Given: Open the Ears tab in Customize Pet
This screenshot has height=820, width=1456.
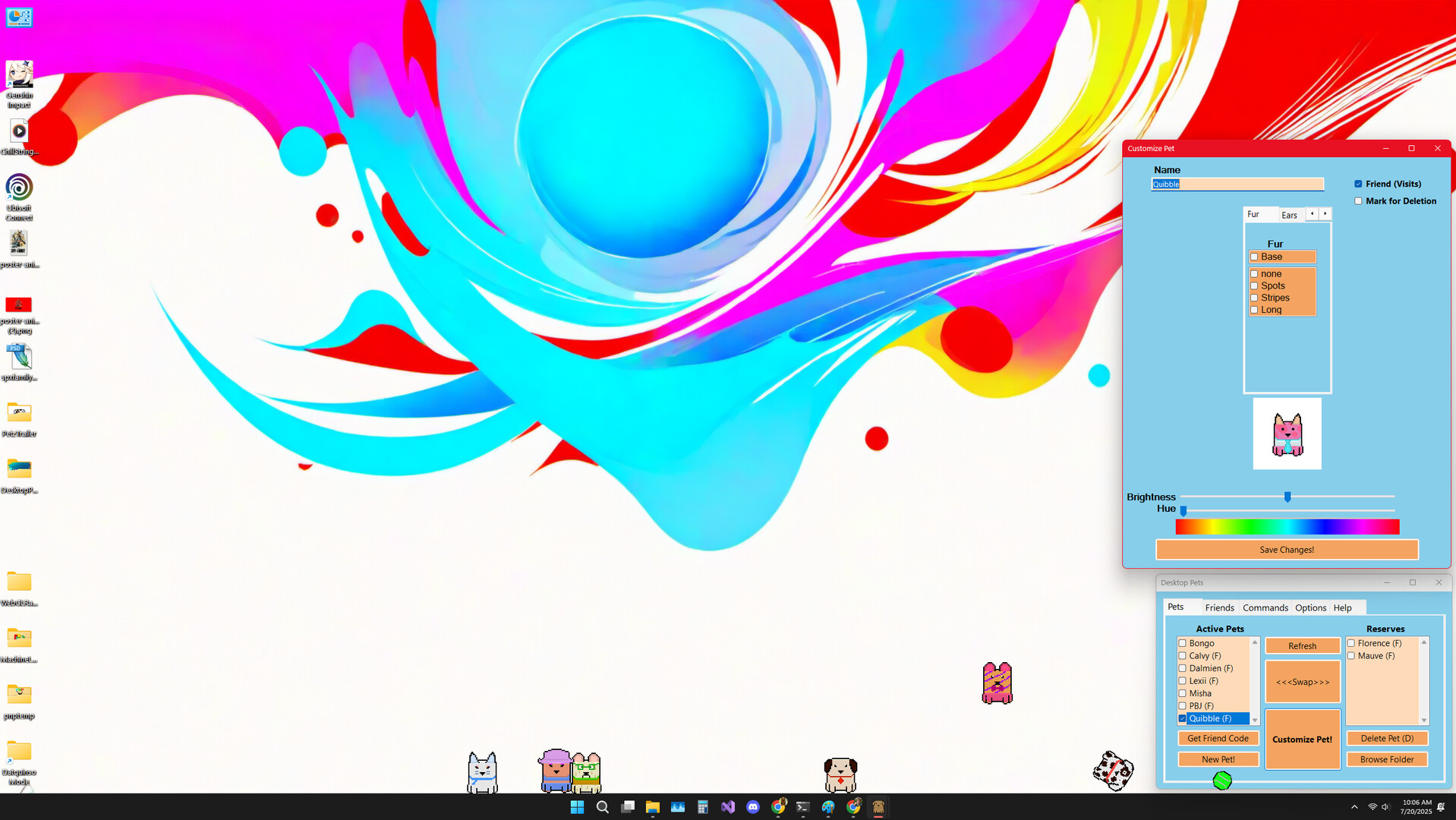Looking at the screenshot, I should click(1290, 215).
